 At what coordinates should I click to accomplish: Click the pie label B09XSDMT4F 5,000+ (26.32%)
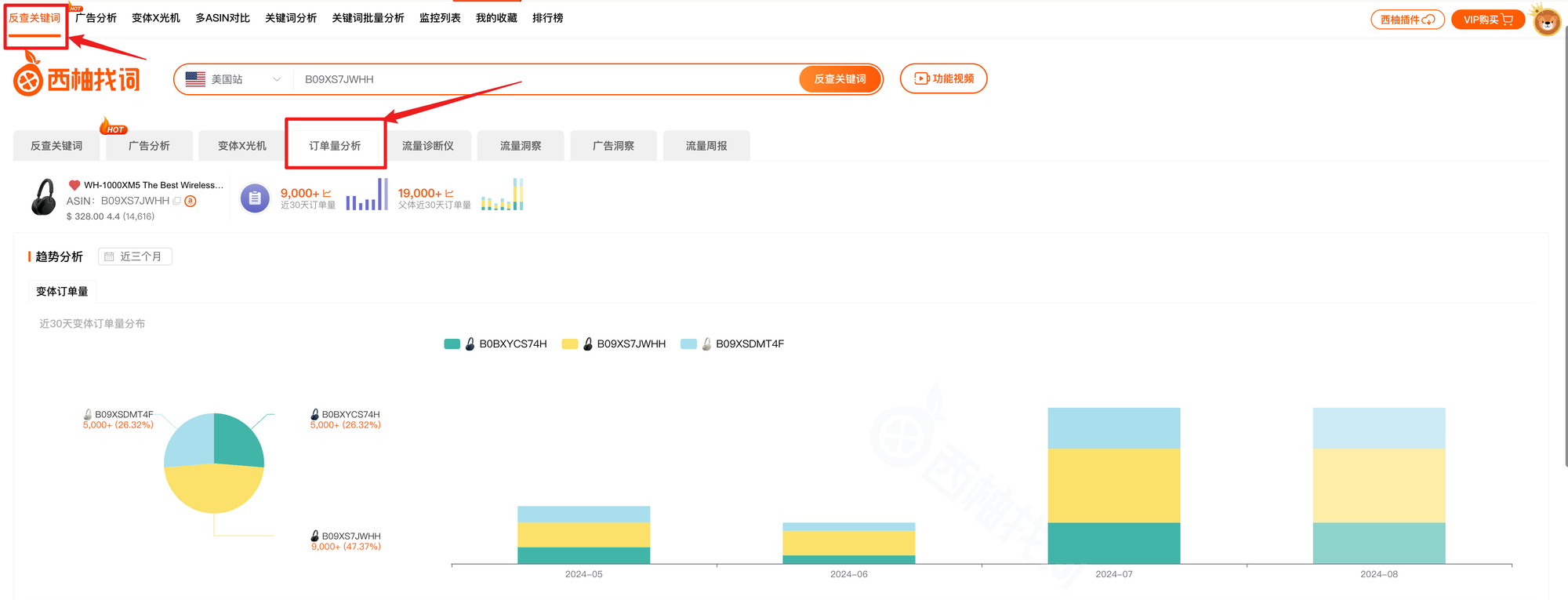coord(118,420)
